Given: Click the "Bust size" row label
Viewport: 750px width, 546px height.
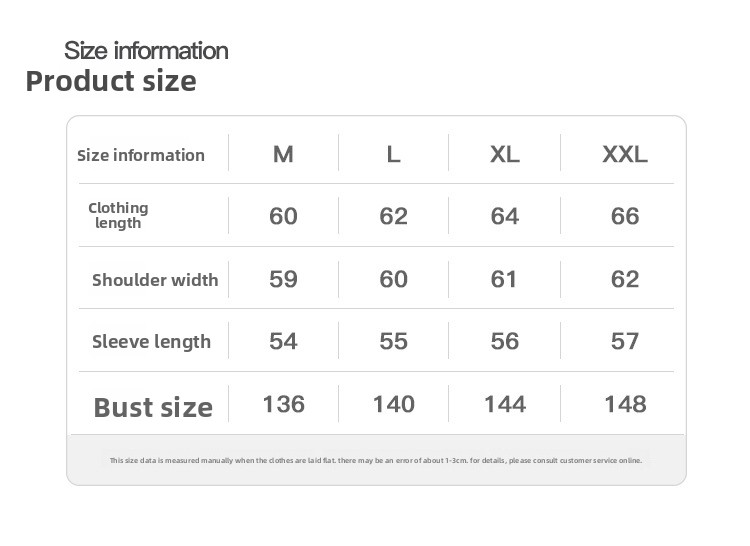Looking at the screenshot, I should (153, 407).
